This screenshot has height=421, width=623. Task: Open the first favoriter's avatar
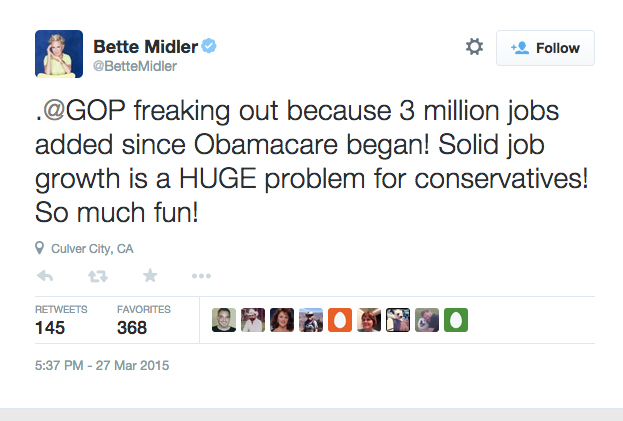[224, 320]
